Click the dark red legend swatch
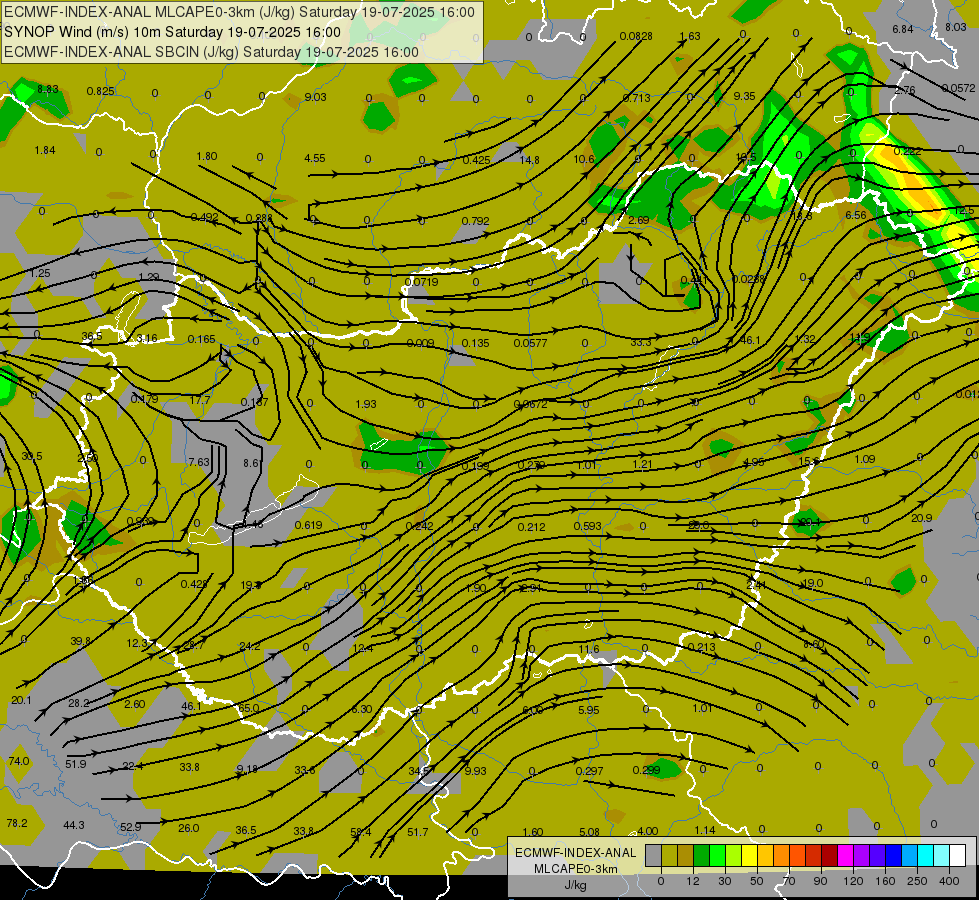The height and width of the screenshot is (900, 979). pyautogui.click(x=830, y=855)
